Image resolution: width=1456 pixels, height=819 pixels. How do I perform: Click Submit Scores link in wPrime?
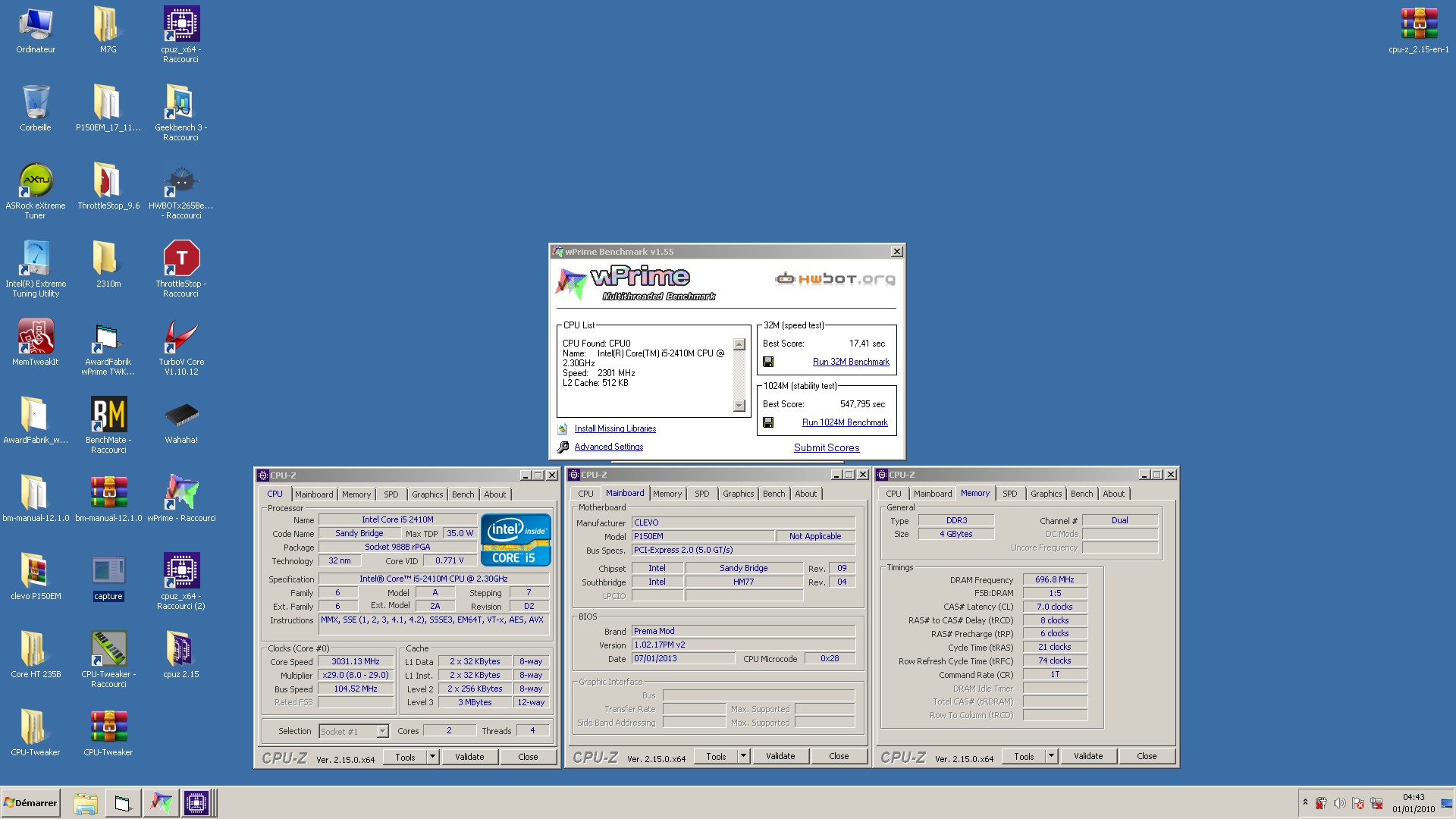click(827, 448)
